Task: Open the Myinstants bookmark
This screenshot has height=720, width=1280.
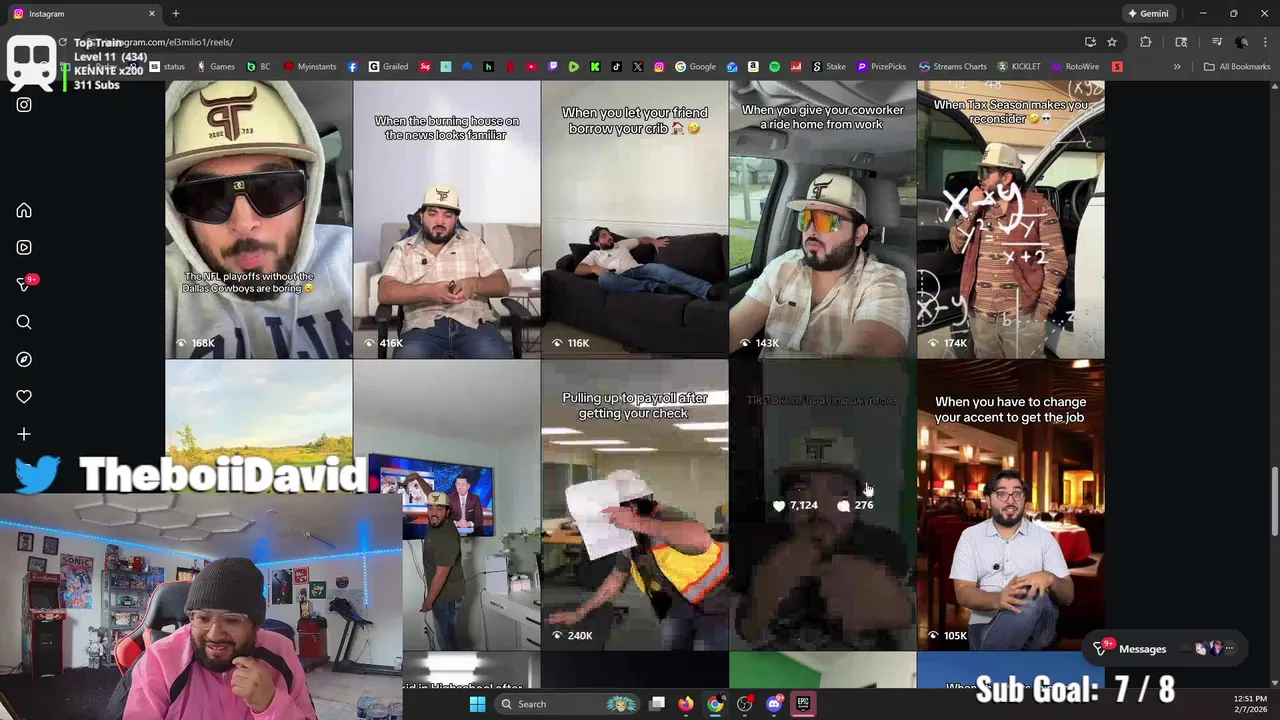Action: click(x=310, y=67)
